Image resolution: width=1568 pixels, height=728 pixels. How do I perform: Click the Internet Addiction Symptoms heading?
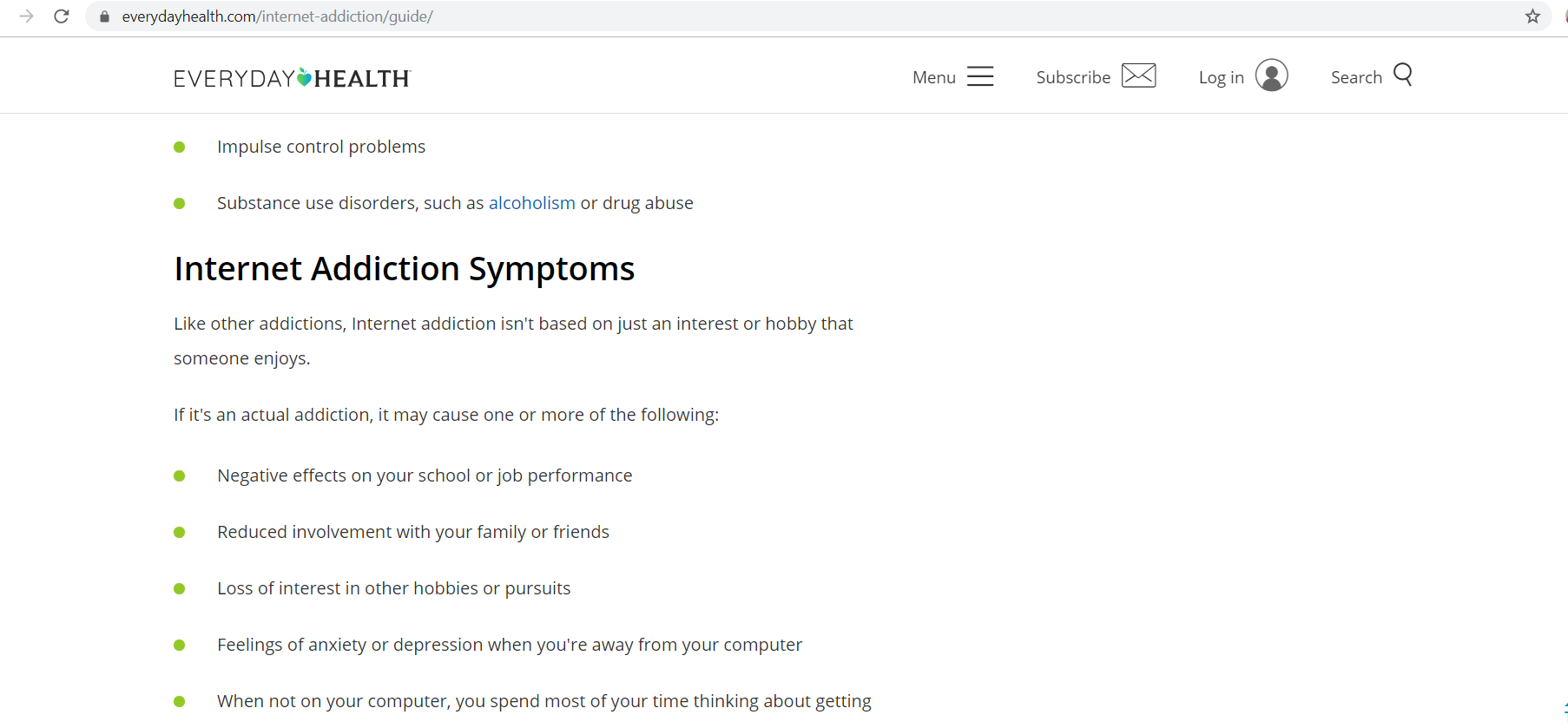click(404, 269)
